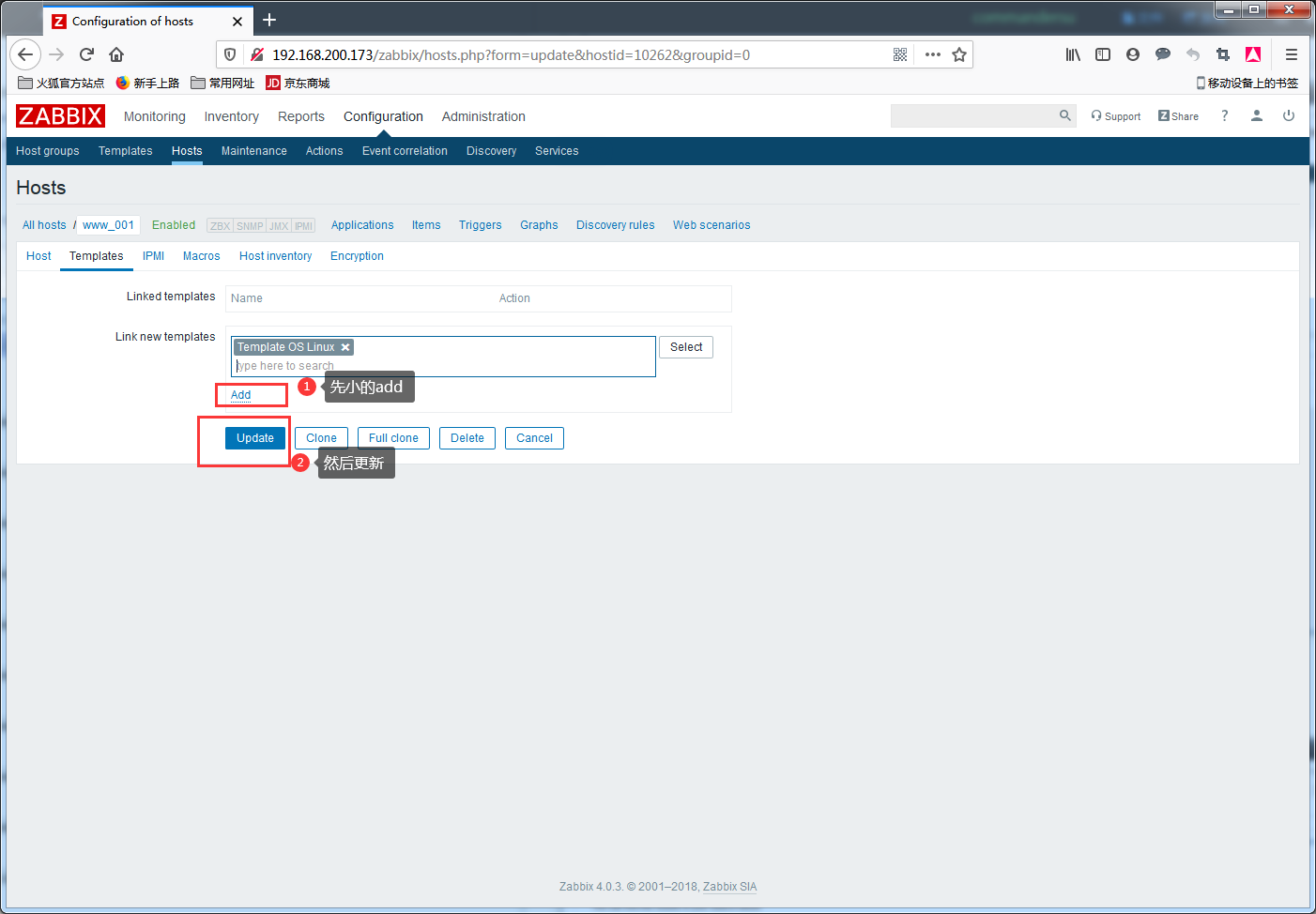The height and width of the screenshot is (914, 1316).
Task: Open the Inventory menu
Action: [232, 116]
